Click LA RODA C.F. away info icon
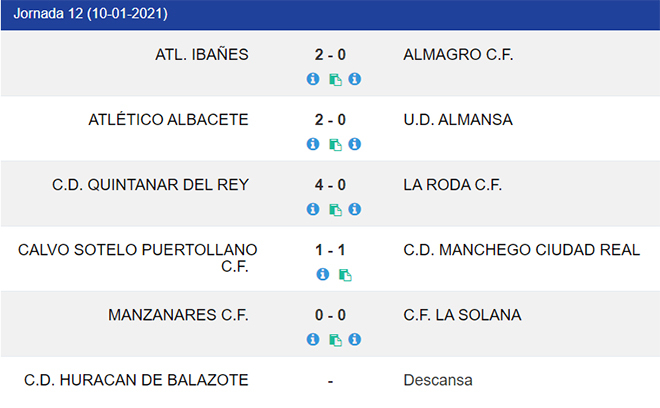 [354, 209]
